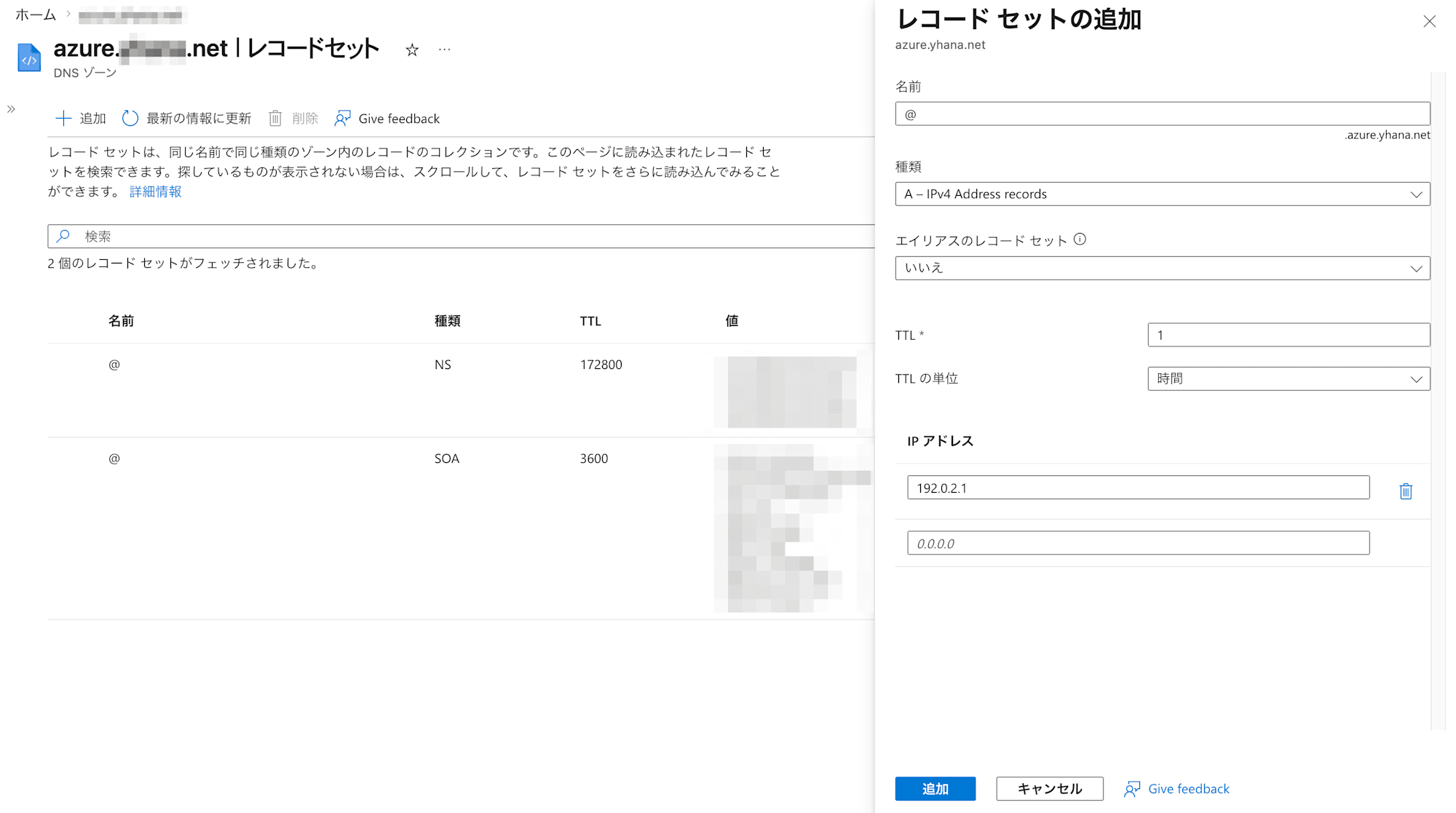Click the 追加 toolbar button with plus icon
The width and height of the screenshot is (1456, 813).
click(81, 118)
